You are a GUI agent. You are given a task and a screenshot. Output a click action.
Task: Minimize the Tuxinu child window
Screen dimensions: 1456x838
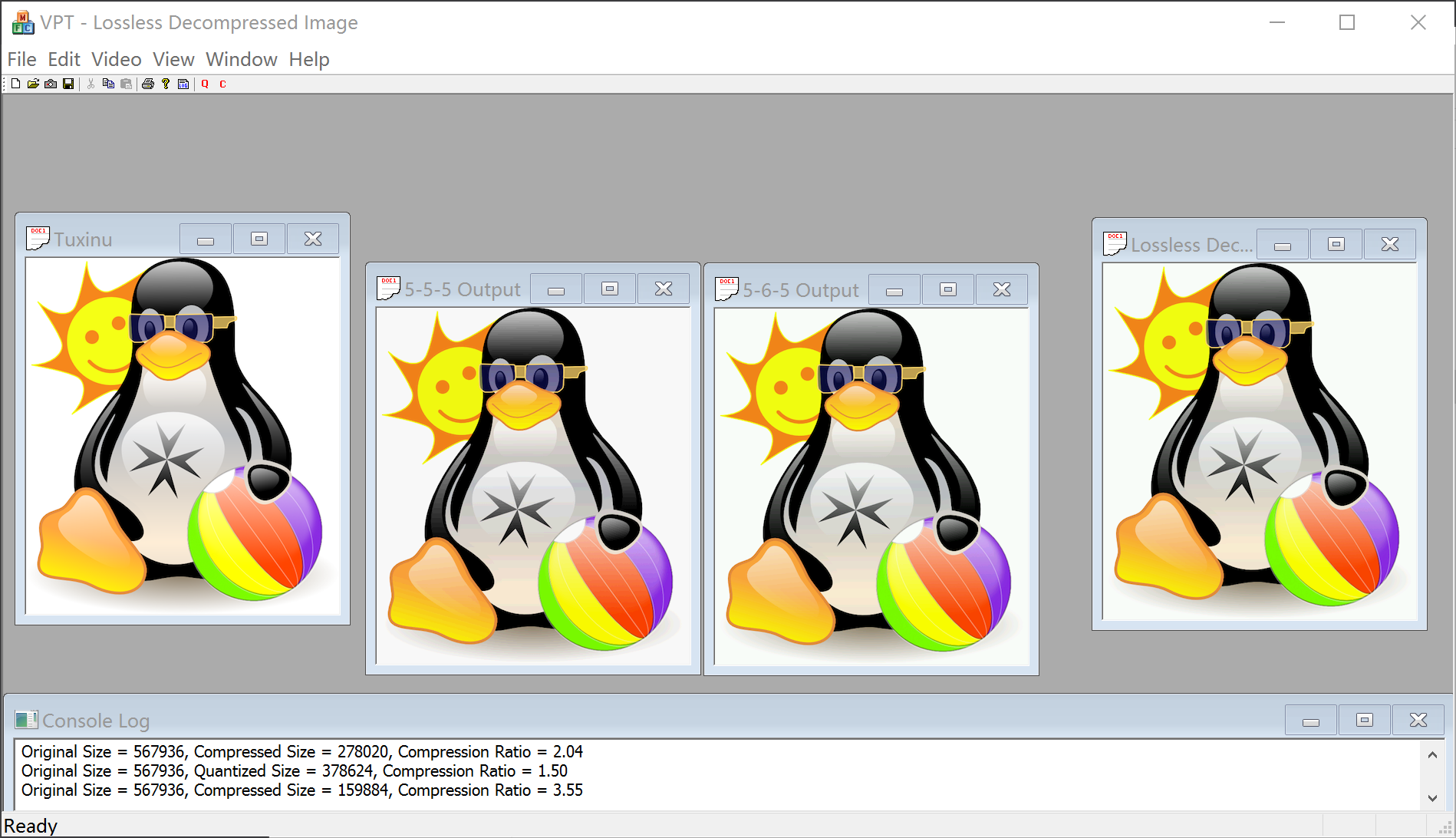206,239
